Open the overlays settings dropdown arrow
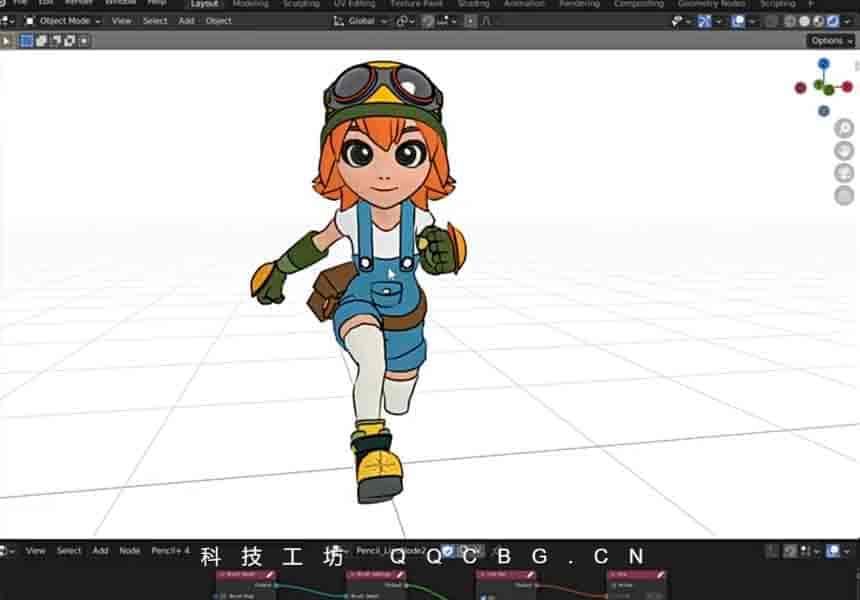The image size is (860, 600). pos(752,21)
